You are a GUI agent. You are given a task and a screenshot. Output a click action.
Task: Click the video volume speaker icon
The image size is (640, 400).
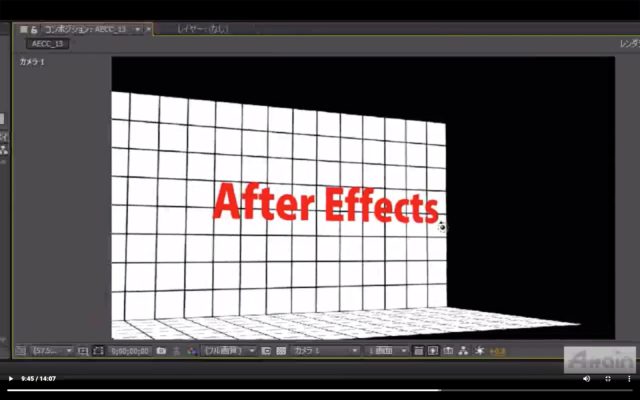point(587,379)
